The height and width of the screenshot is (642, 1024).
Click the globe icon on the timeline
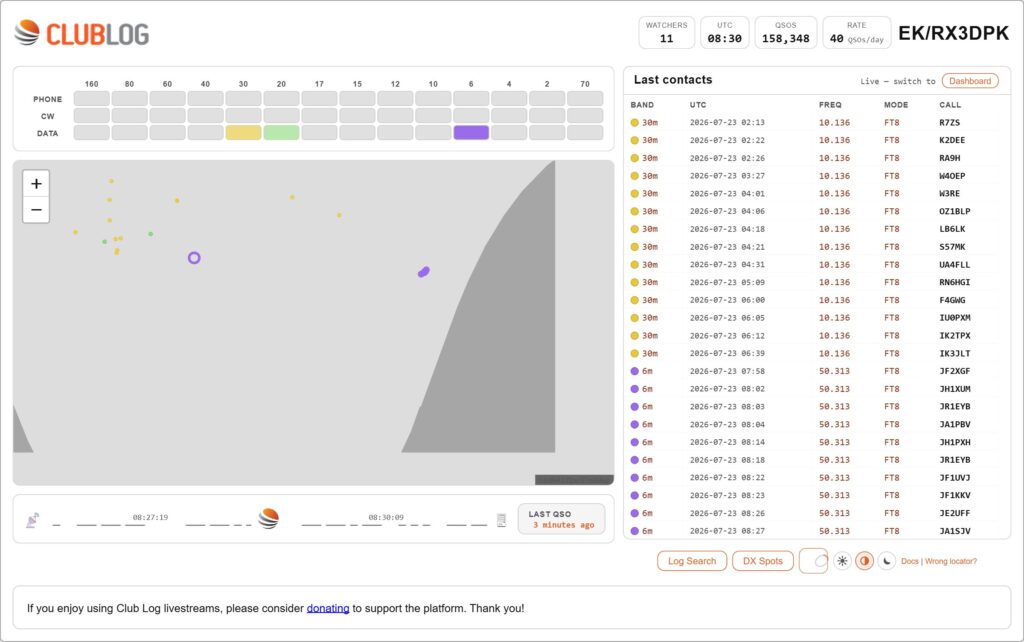click(268, 519)
